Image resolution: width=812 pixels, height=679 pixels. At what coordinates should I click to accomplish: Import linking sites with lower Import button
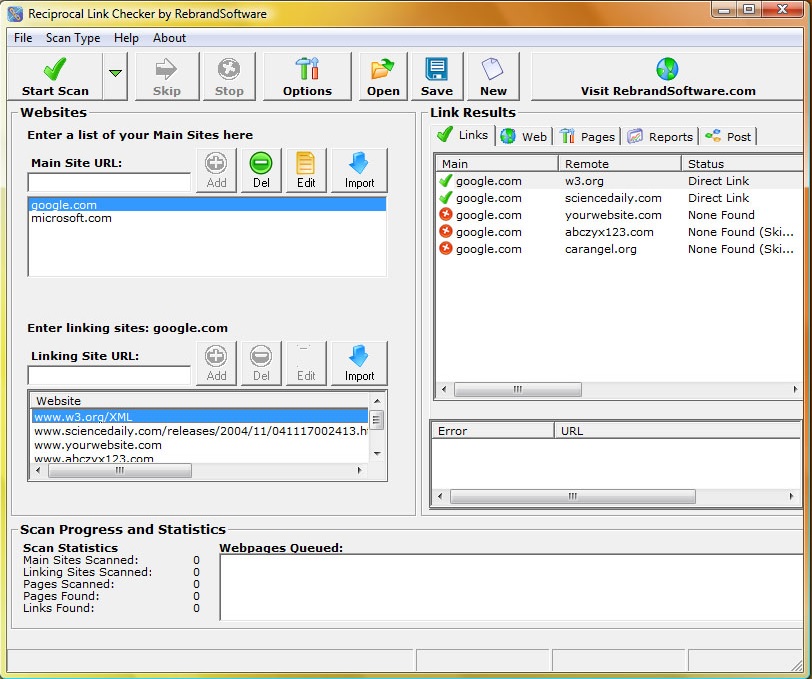(359, 363)
